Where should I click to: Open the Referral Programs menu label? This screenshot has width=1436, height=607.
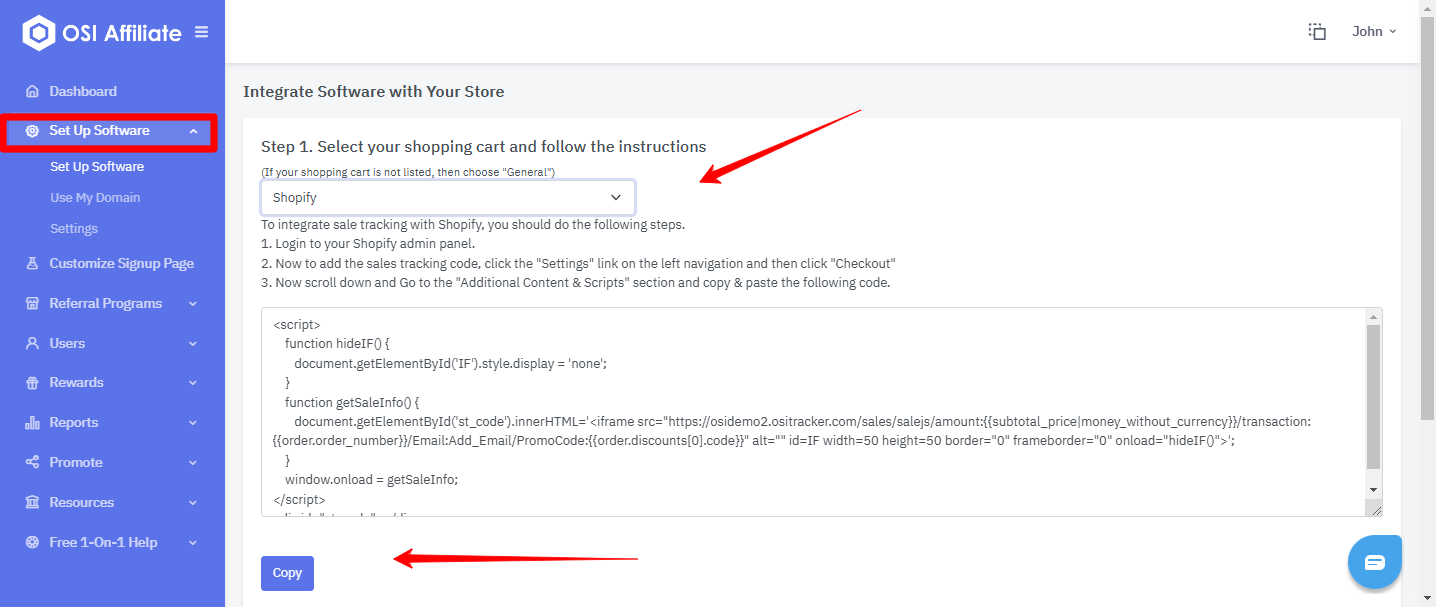pyautogui.click(x=105, y=303)
